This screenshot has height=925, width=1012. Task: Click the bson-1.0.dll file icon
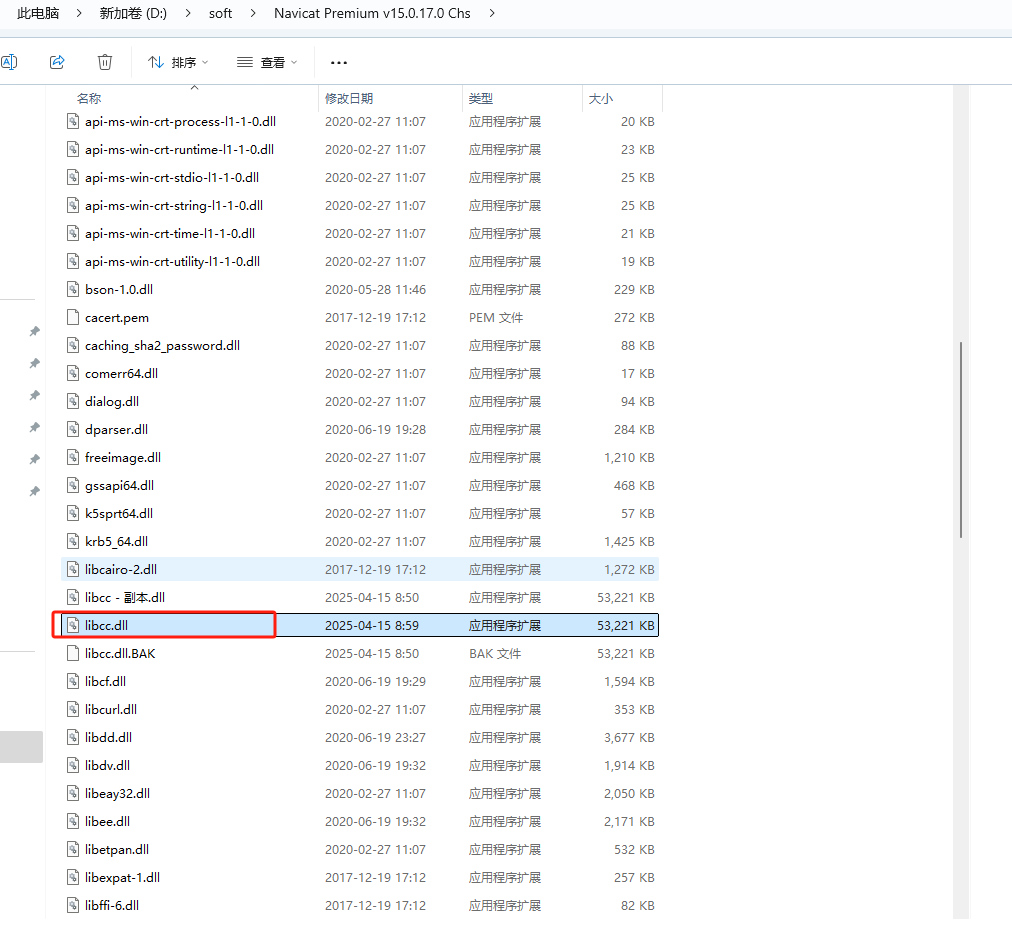point(72,289)
